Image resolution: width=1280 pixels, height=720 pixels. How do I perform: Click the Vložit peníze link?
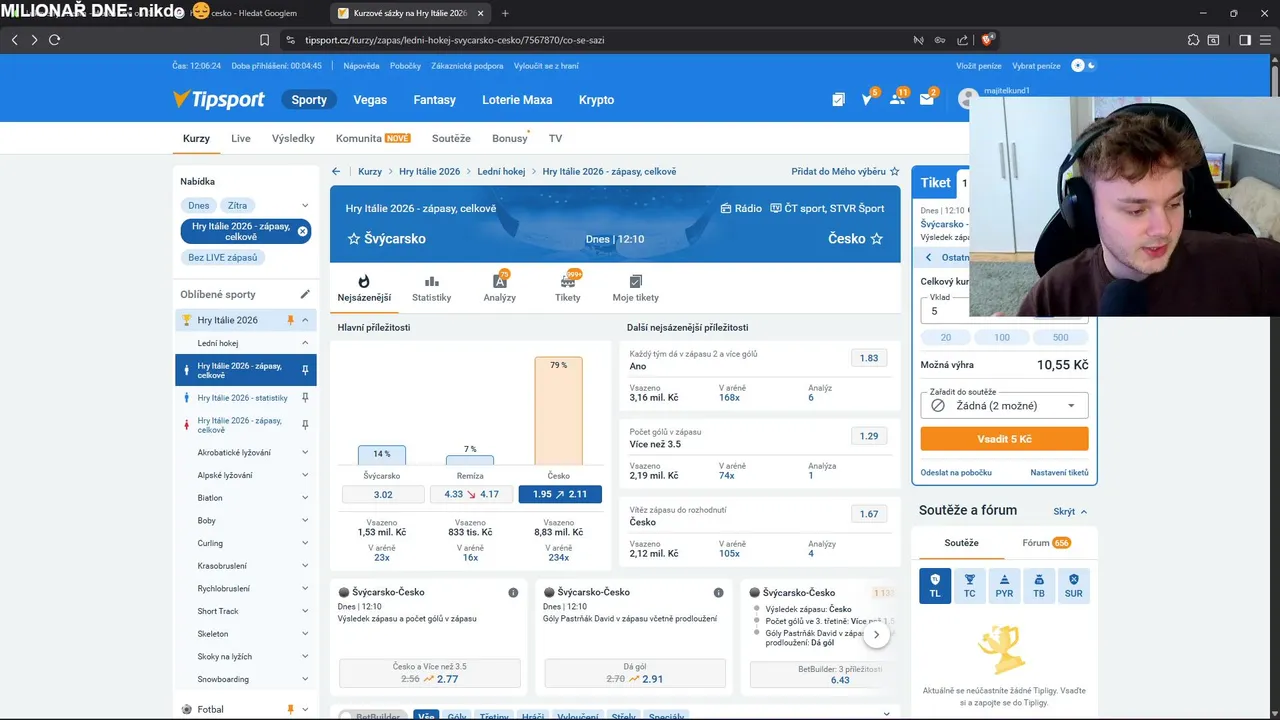click(979, 66)
